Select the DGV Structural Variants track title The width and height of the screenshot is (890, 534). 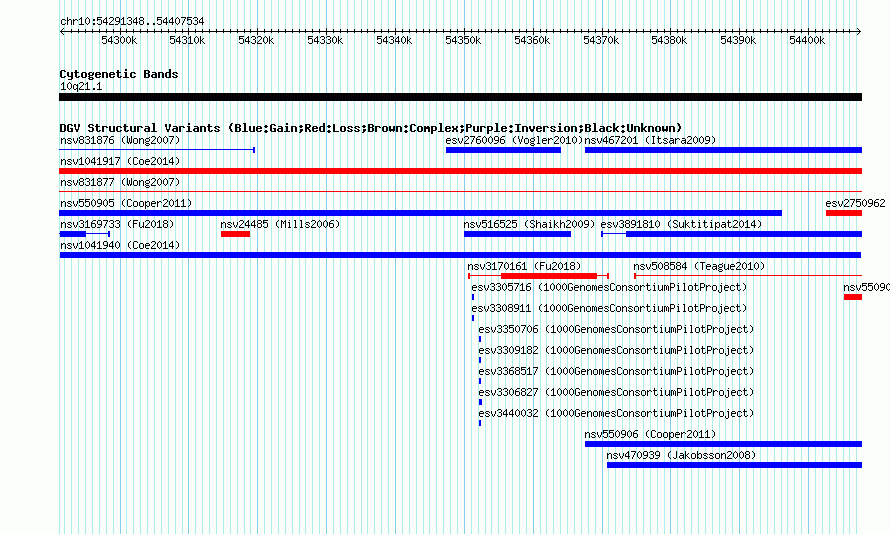tap(371, 128)
